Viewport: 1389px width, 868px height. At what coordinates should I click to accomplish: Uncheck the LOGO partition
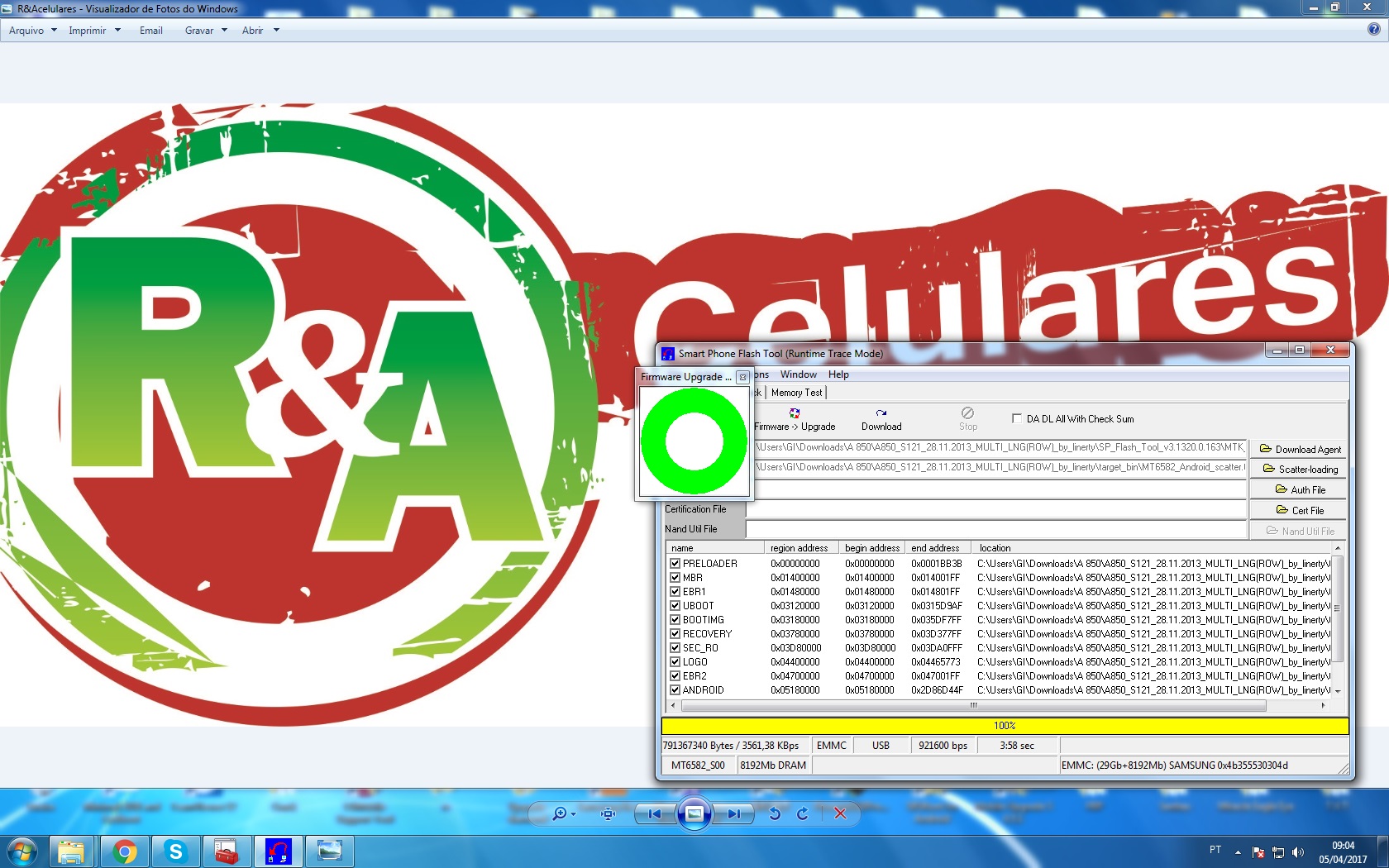pos(675,662)
